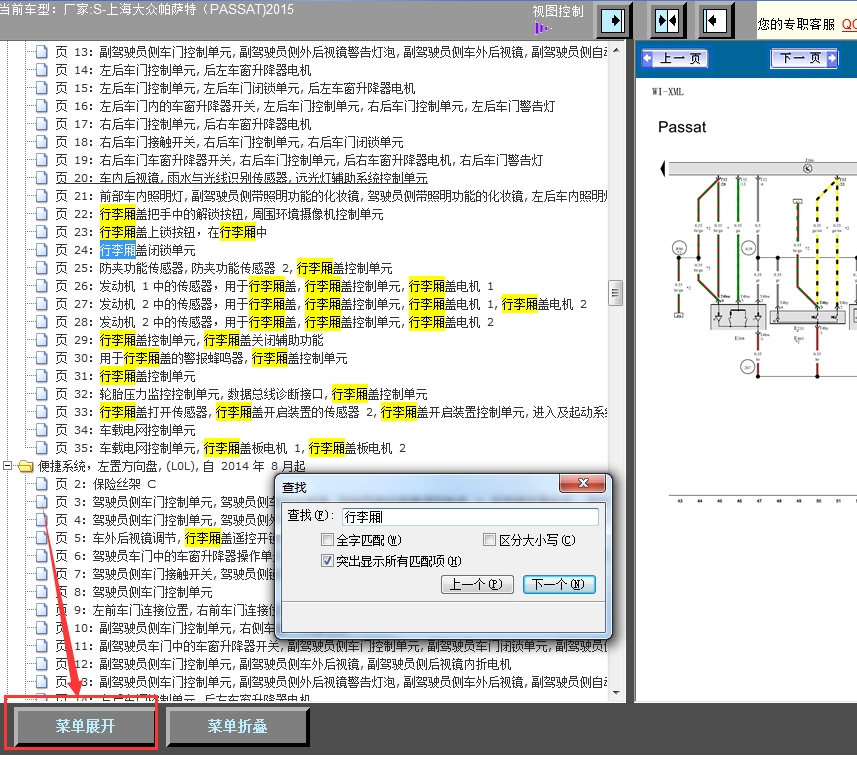Screen dimensions: 857x761
Task: Click the page icon for 页 2 保险丝架 C
Action: click(41, 484)
